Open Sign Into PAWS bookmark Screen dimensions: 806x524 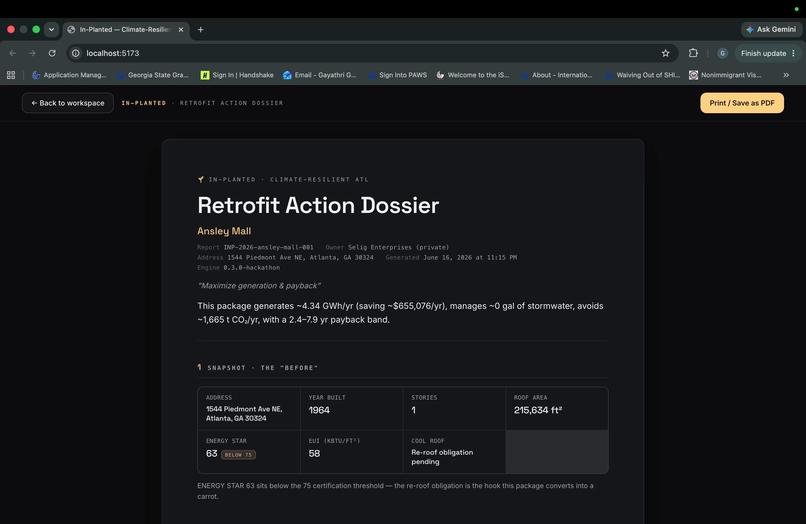click(x=397, y=75)
